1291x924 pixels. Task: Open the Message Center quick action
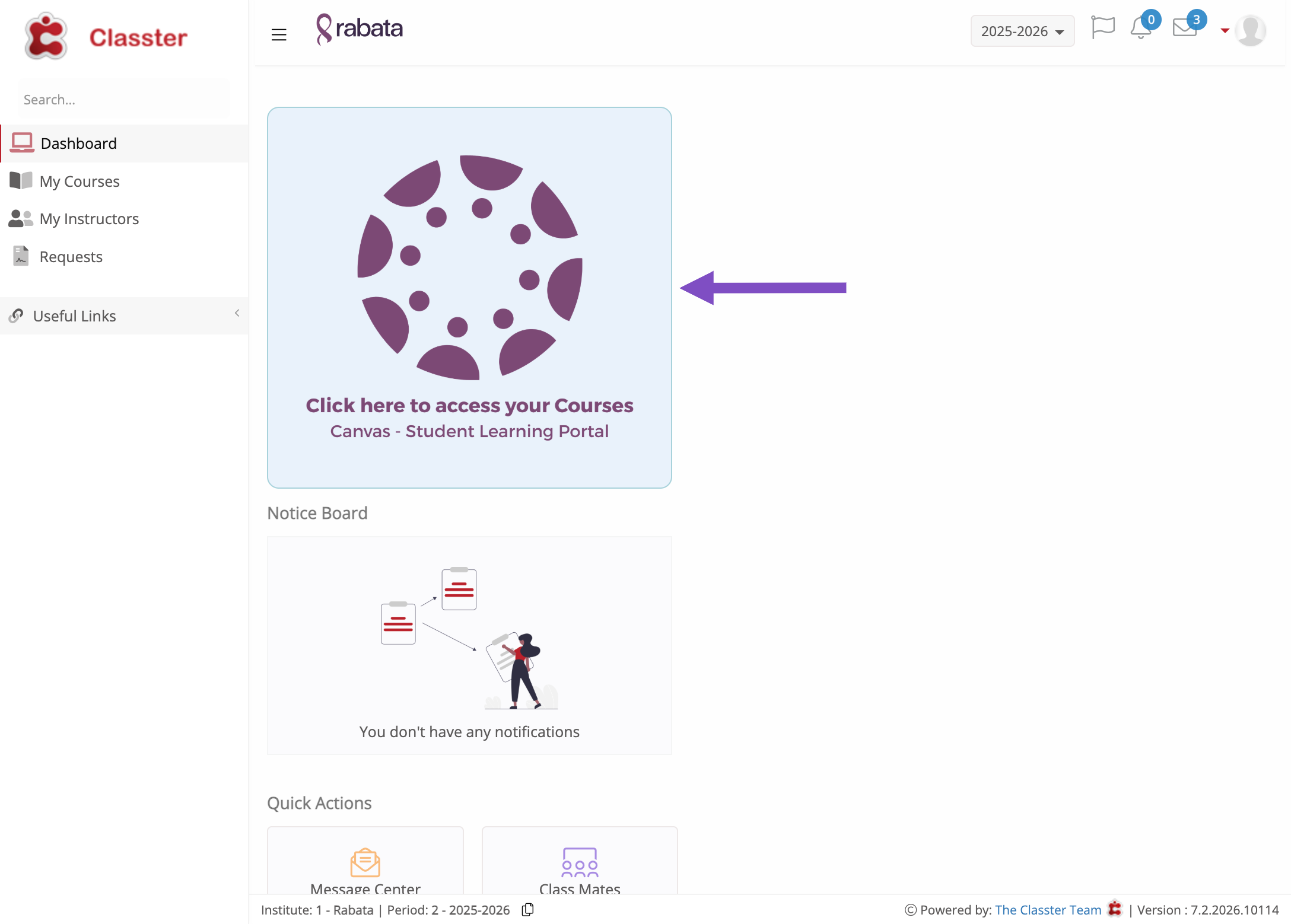pyautogui.click(x=365, y=861)
